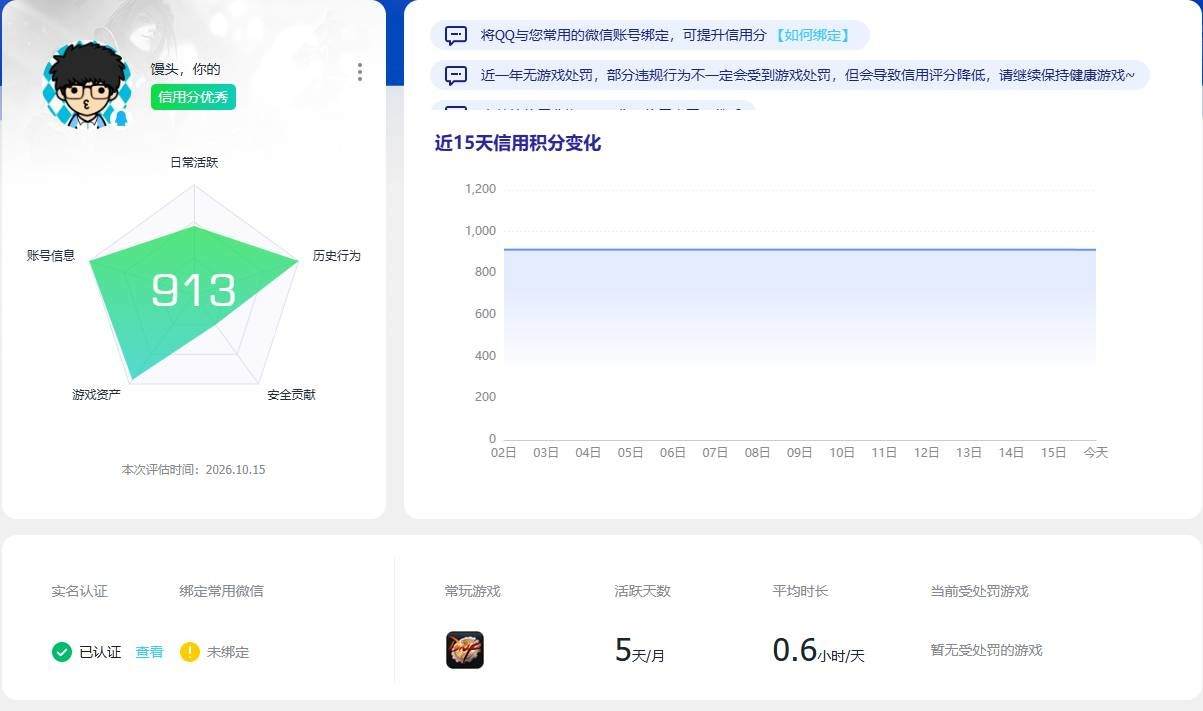
Task: Click the 常玩游戏 label
Action: (473, 591)
